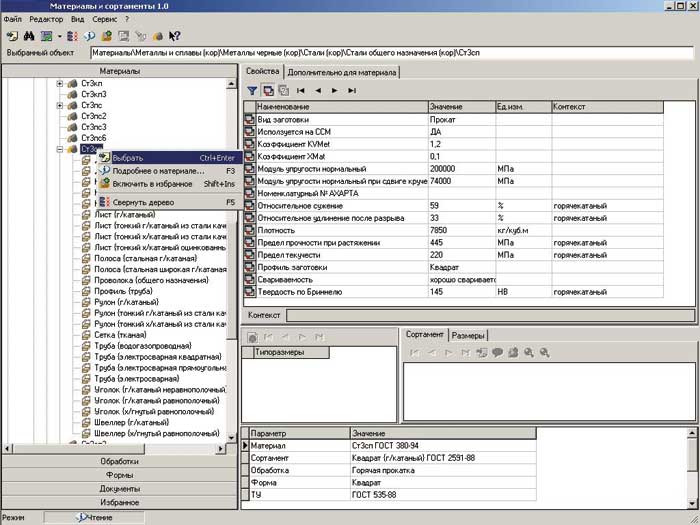Choose Свернуть дерево in context menu
This screenshot has height=525, width=700.
pyautogui.click(x=170, y=202)
